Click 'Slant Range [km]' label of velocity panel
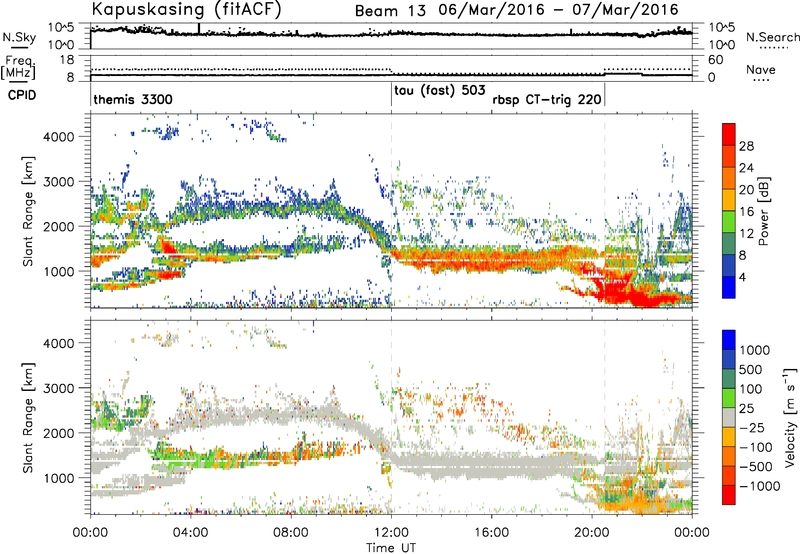 tap(28, 417)
